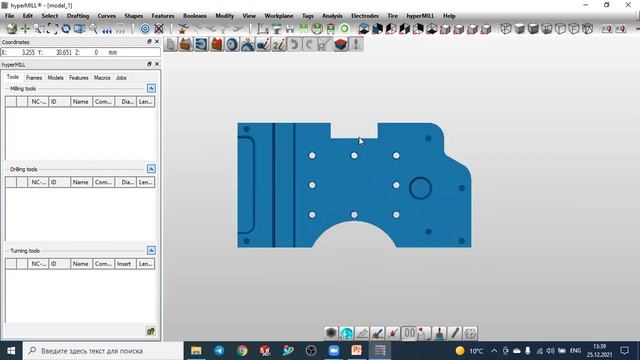Switch to the Frames tab
Image resolution: width=640 pixels, height=360 pixels.
[x=34, y=78]
